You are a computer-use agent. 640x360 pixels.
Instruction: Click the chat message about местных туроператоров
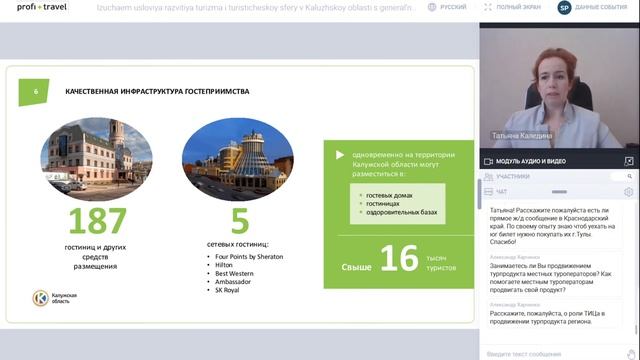[551, 278]
